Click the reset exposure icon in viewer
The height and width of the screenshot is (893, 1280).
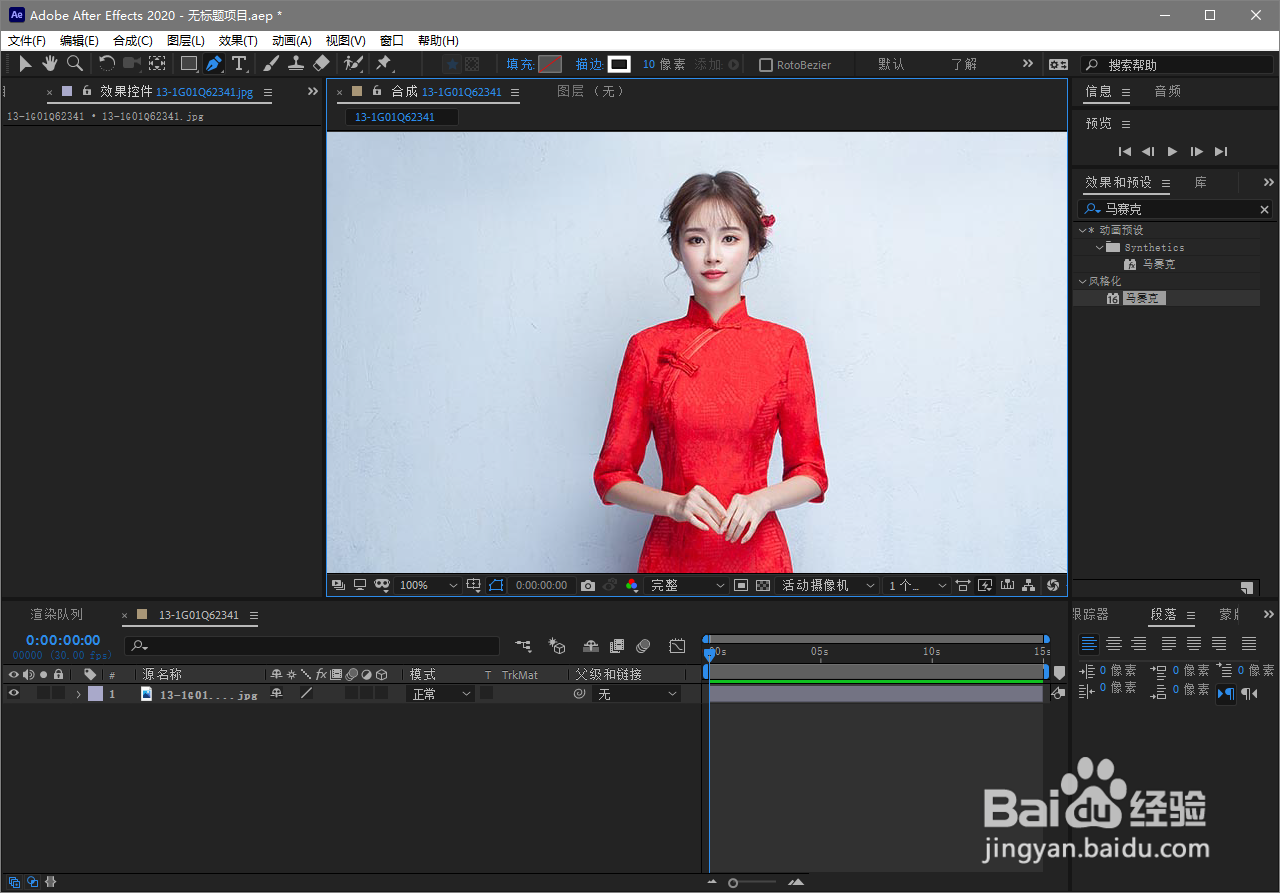(x=1052, y=585)
